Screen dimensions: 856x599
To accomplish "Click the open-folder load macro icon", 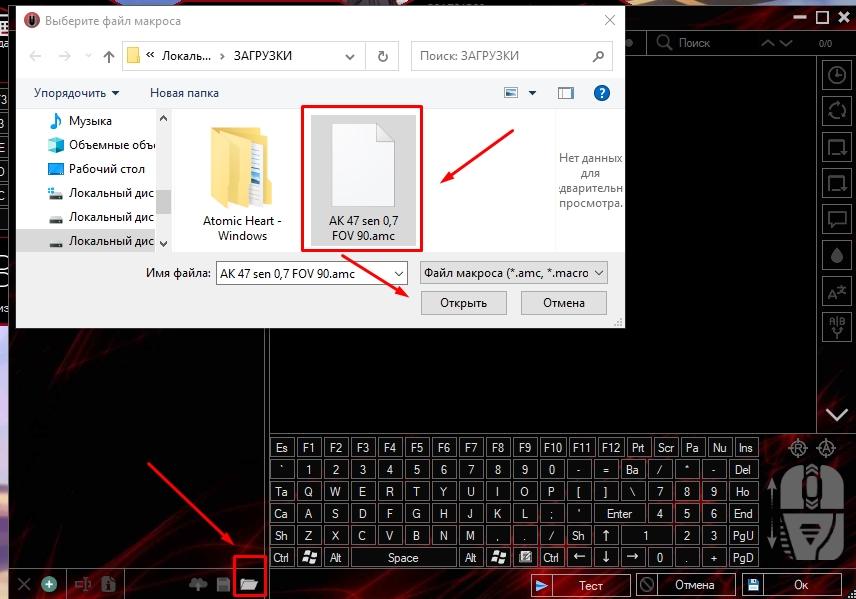I will point(249,583).
